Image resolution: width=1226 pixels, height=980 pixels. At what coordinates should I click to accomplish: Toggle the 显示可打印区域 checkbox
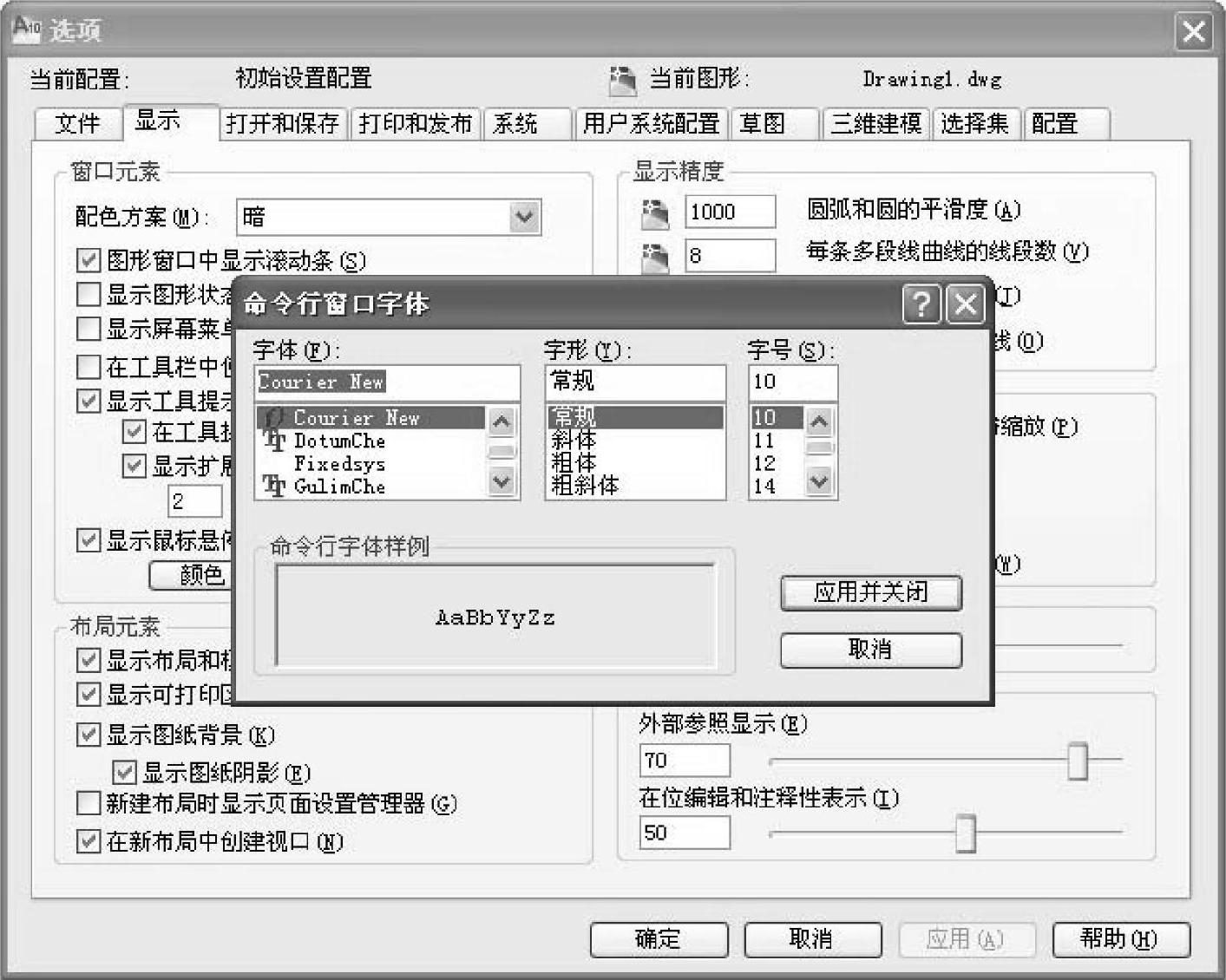click(x=89, y=695)
